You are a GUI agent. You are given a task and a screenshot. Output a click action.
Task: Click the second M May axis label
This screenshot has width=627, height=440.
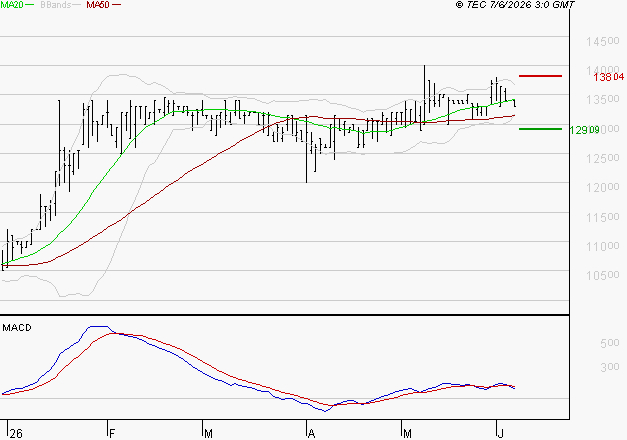(x=407, y=434)
